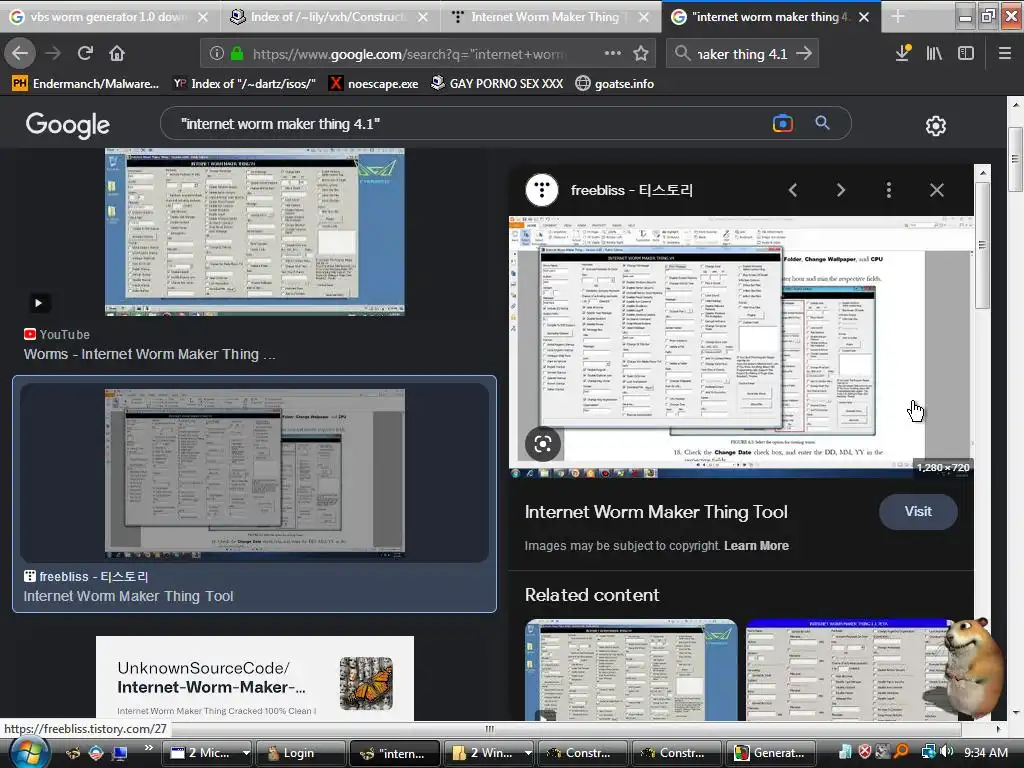The height and width of the screenshot is (768, 1024).
Task: Open the 'Learn More' copyright link
Action: 756,545
